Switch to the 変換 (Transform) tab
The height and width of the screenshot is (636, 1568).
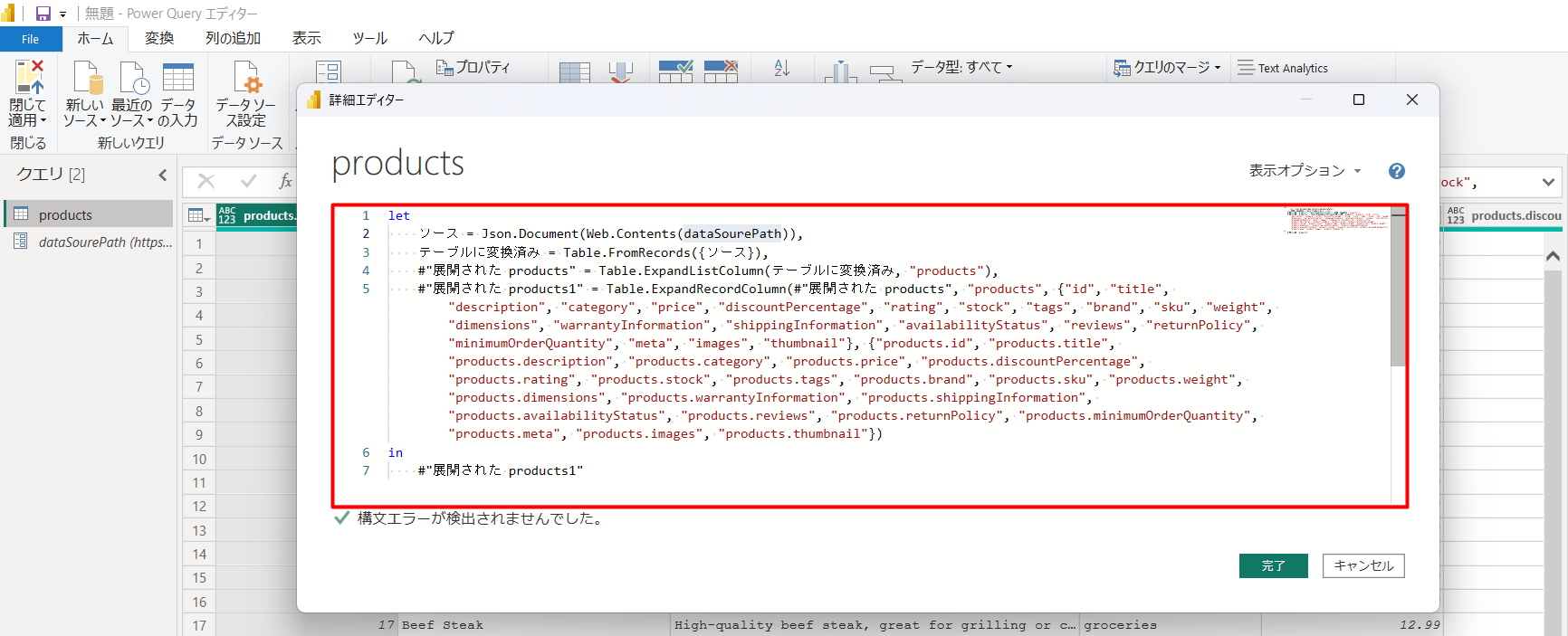(159, 38)
